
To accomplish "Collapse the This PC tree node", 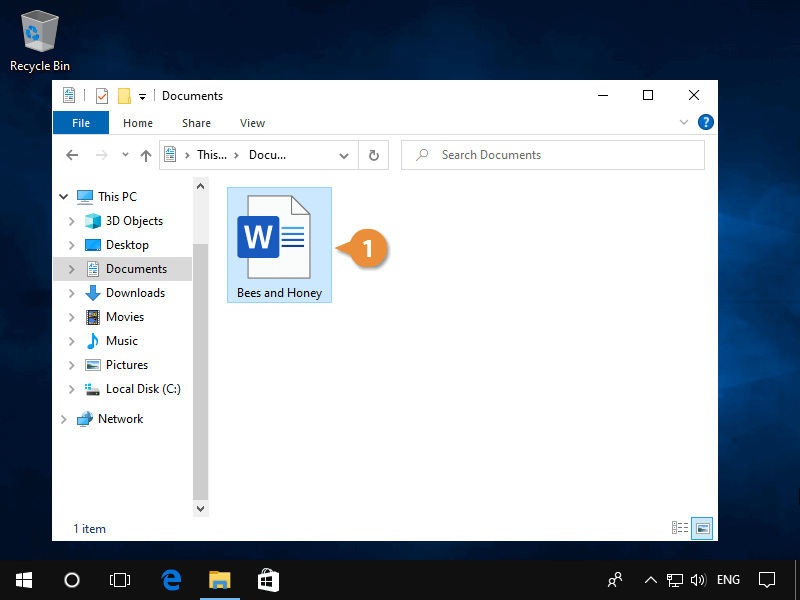I will pyautogui.click(x=65, y=197).
